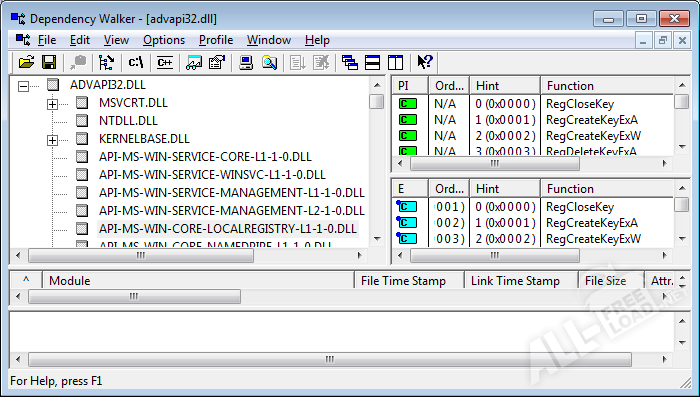Image resolution: width=700 pixels, height=397 pixels.
Task: Expand the MSVCRT.DLL tree node
Action: coord(52,104)
